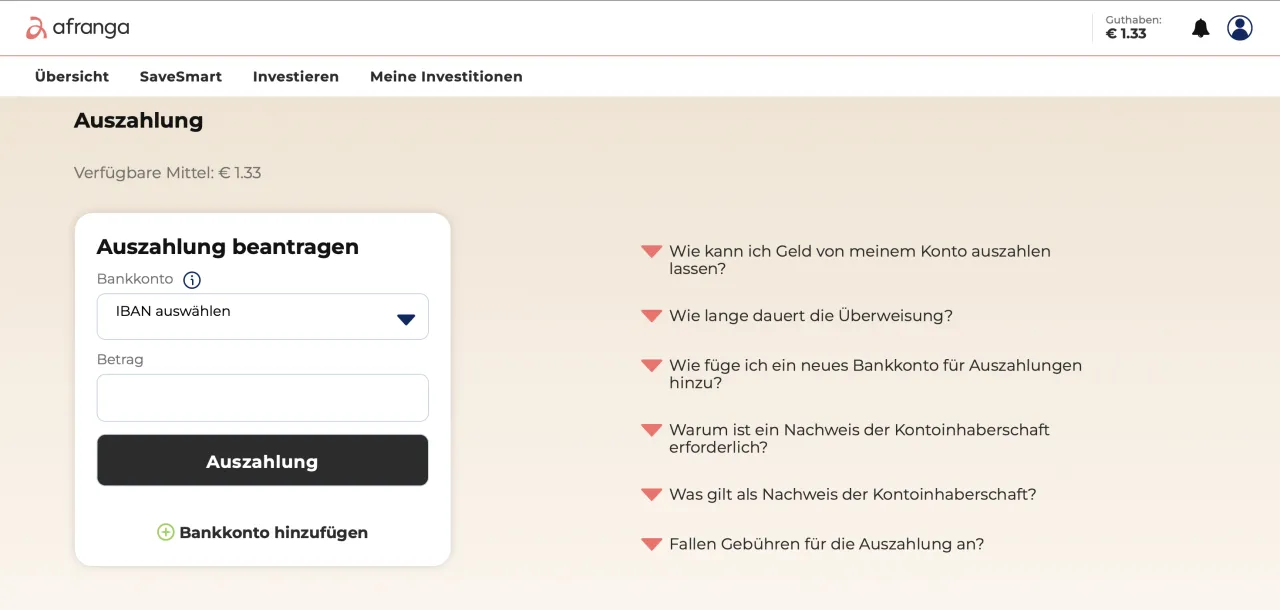Open the IBAN auswählen dropdown
Image resolution: width=1280 pixels, height=610 pixels.
[263, 316]
